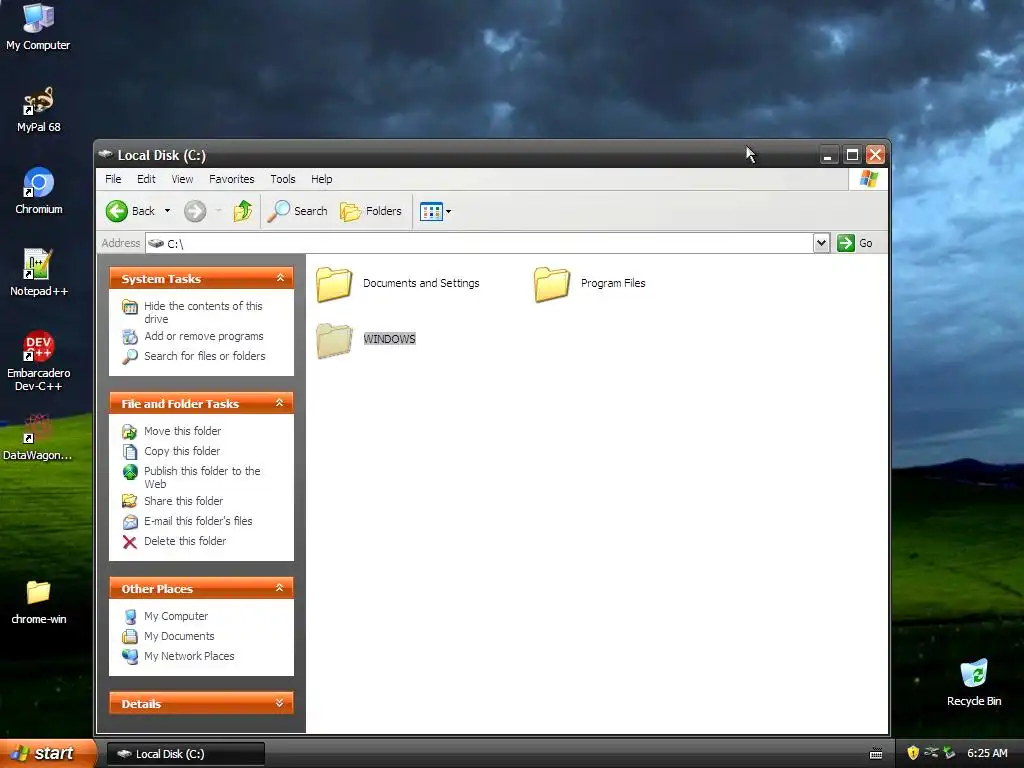1024x768 pixels.
Task: Click Move this folder link
Action: click(x=182, y=431)
